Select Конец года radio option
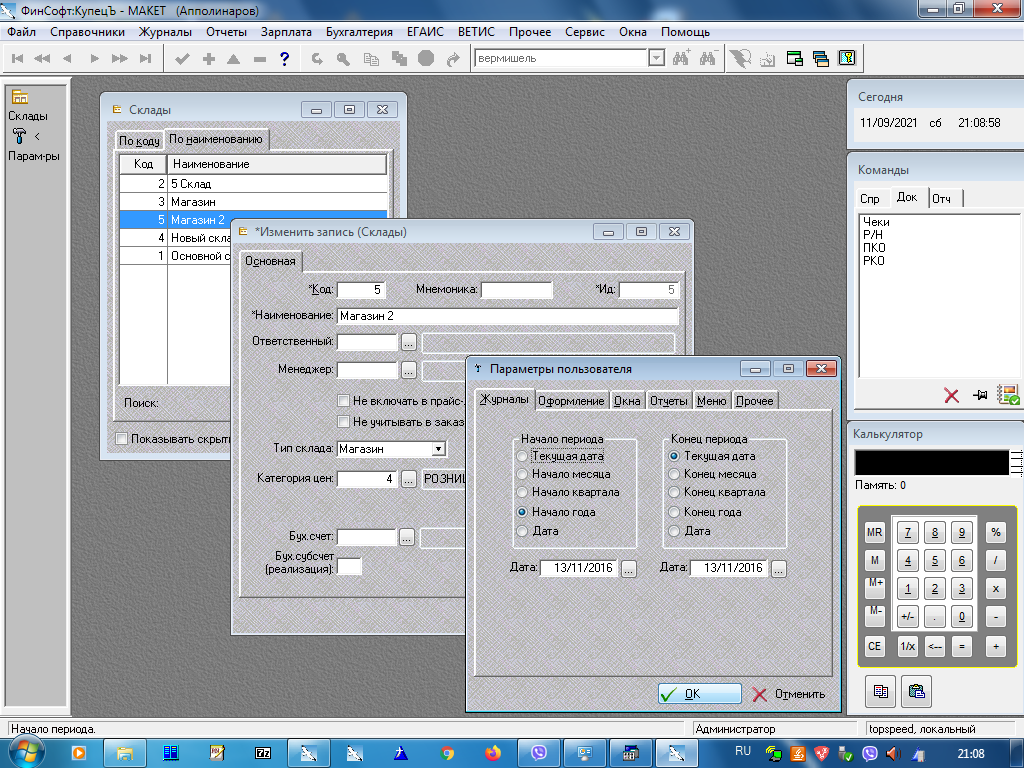This screenshot has height=768, width=1024. pyautogui.click(x=675, y=512)
